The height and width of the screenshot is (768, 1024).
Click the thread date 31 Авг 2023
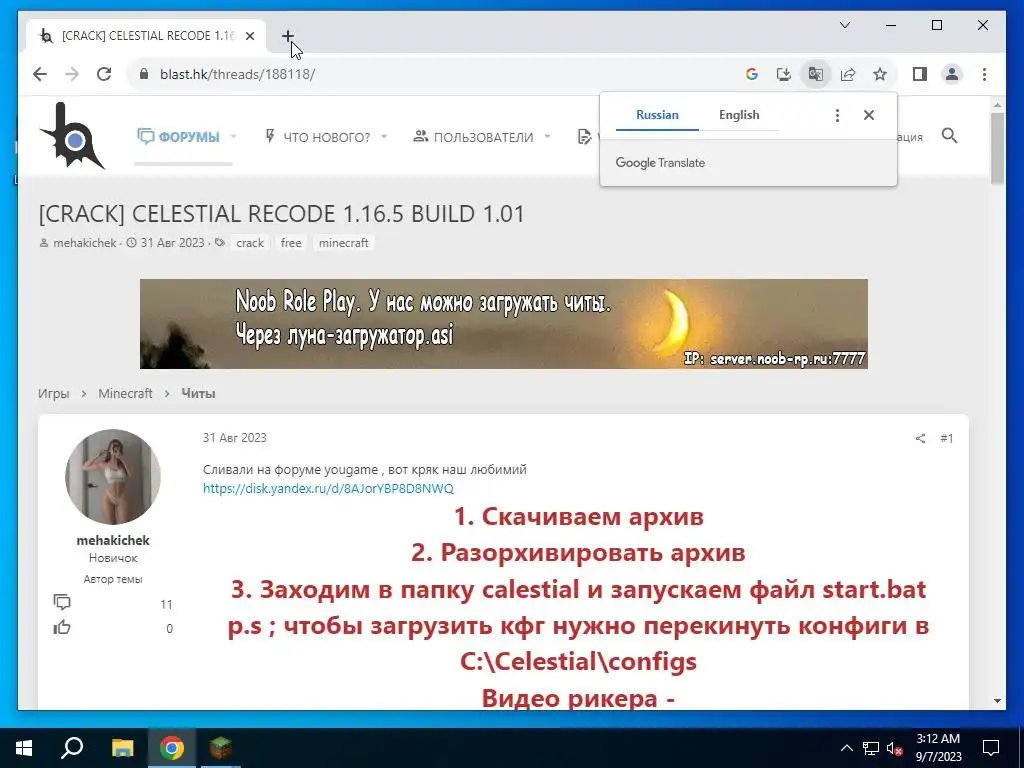pyautogui.click(x=172, y=243)
